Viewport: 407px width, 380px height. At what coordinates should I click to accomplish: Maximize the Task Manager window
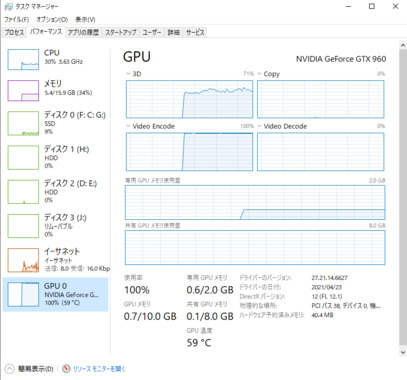coord(372,7)
